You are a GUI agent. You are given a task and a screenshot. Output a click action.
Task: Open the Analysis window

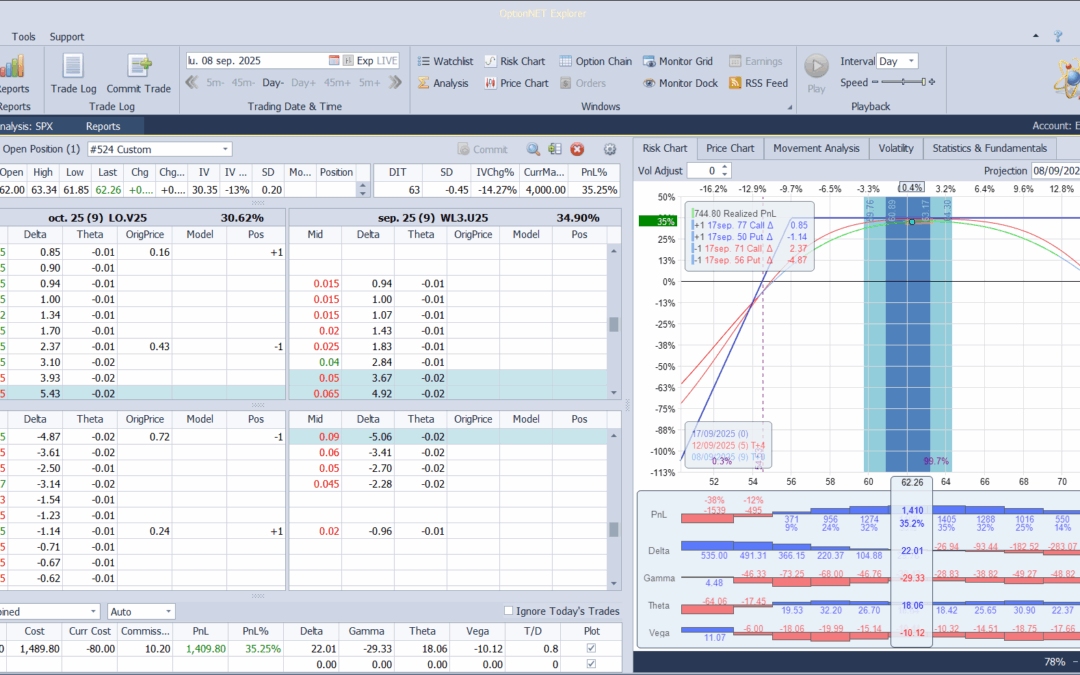tap(443, 83)
